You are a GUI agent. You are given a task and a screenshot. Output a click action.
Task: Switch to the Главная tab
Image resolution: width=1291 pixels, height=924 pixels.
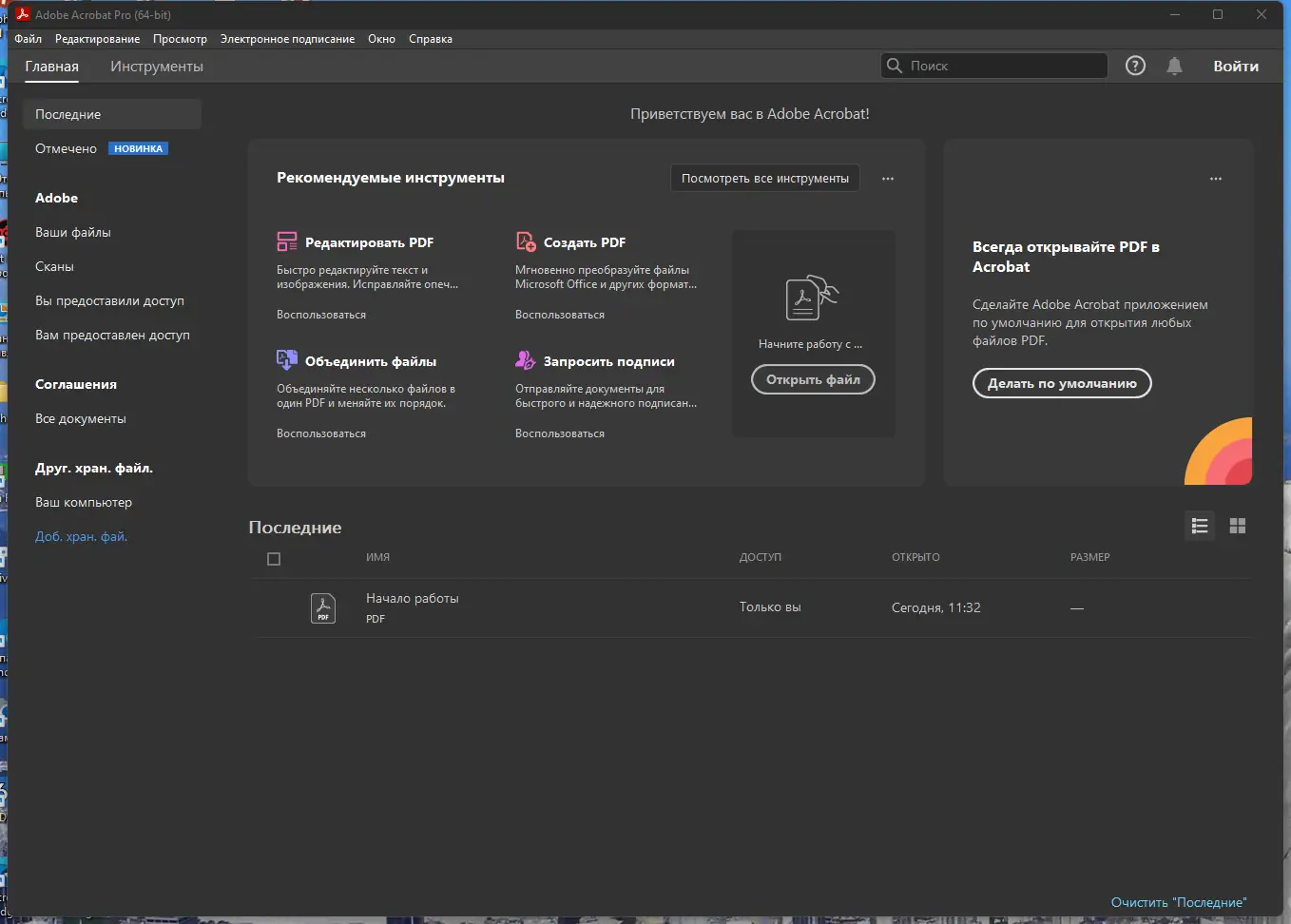(x=52, y=67)
